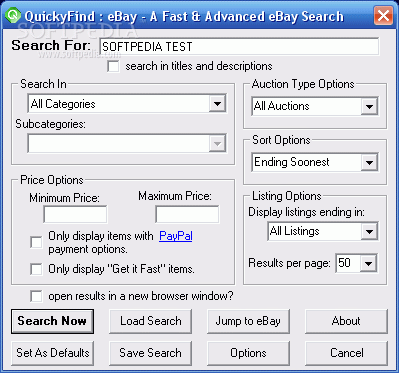This screenshot has width=399, height=373.
Task: Tick the Get it Fast items checkbox
Action: pos(36,269)
